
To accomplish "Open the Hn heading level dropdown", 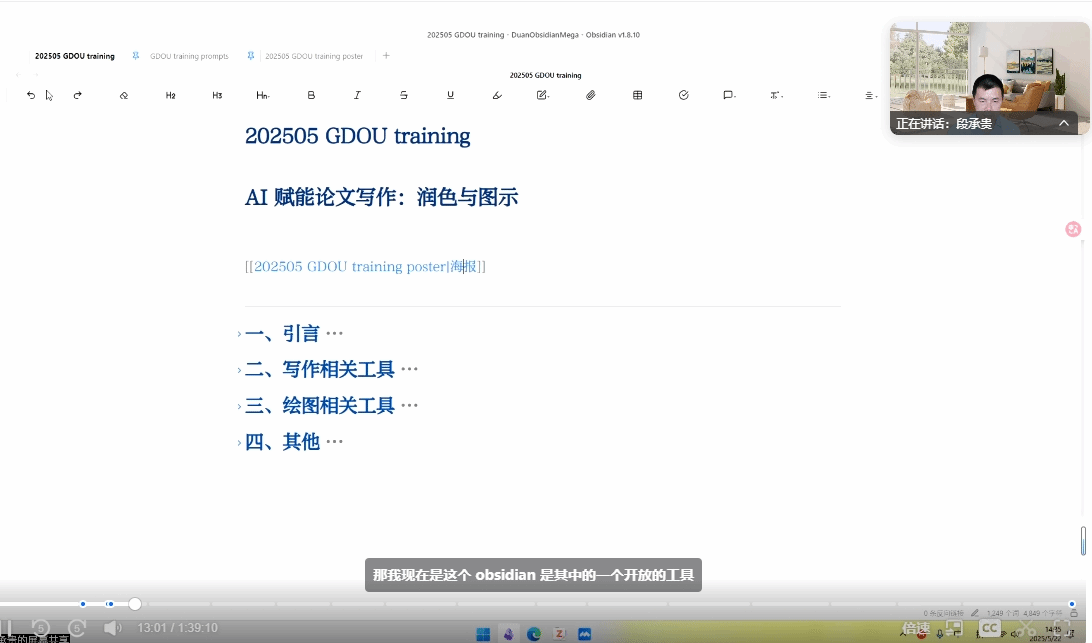I will (x=263, y=95).
